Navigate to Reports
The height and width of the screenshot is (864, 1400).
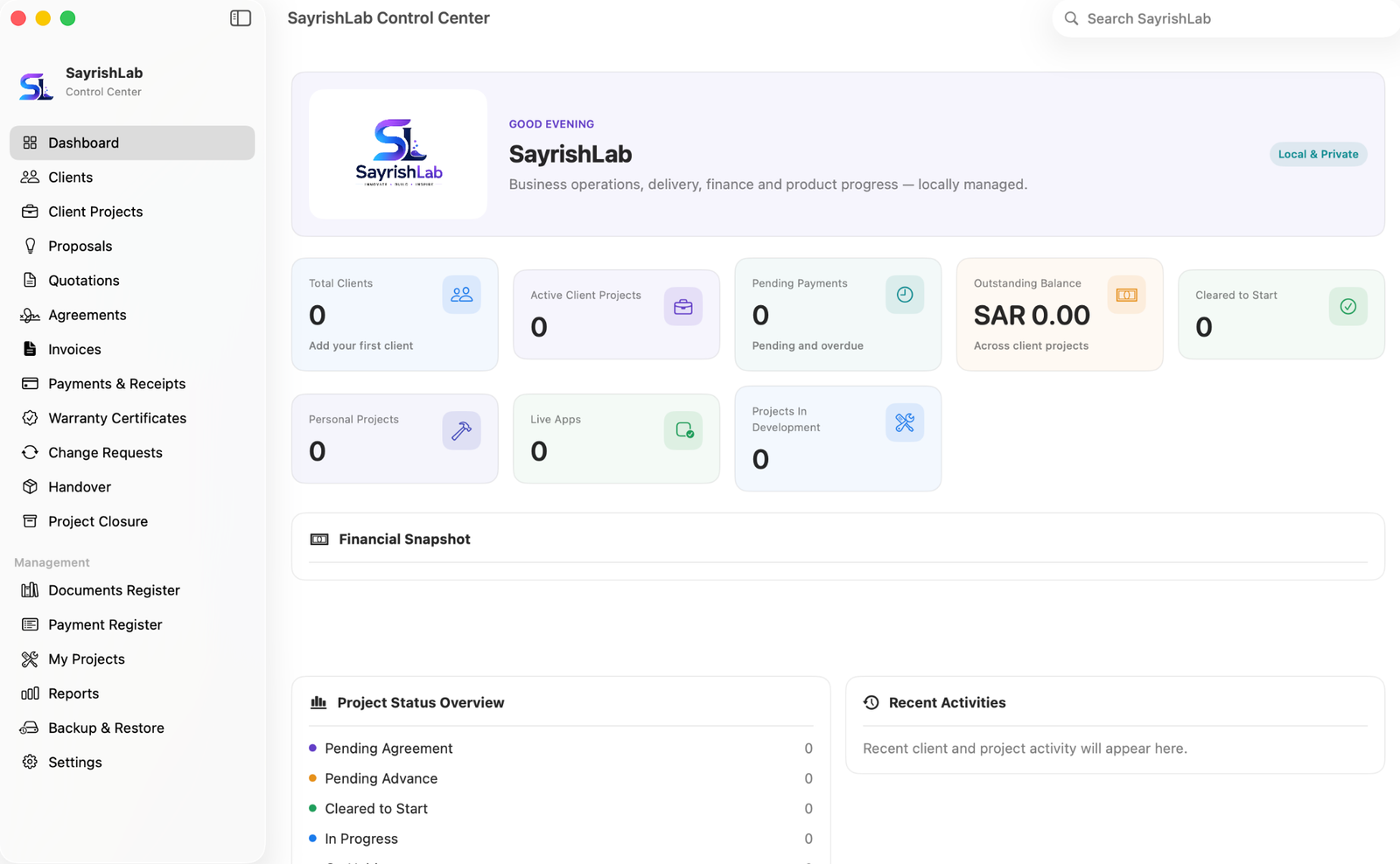coord(132,693)
